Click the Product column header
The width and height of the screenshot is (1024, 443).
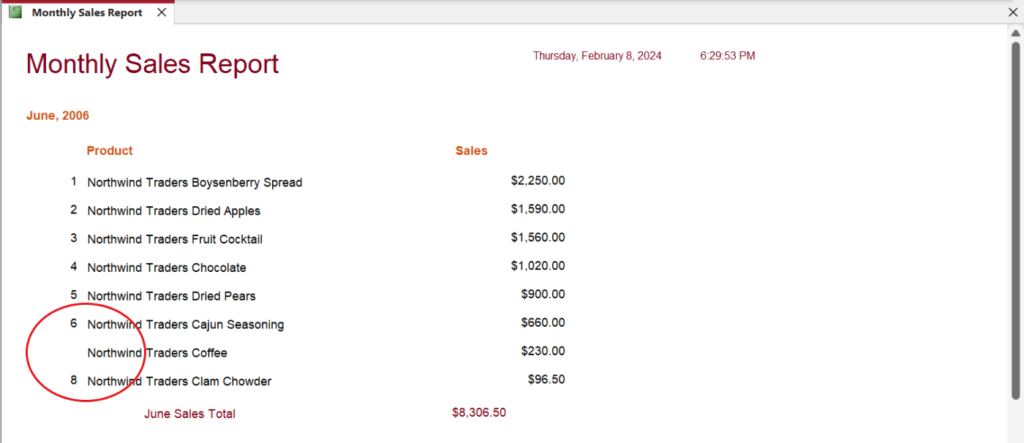click(x=109, y=151)
